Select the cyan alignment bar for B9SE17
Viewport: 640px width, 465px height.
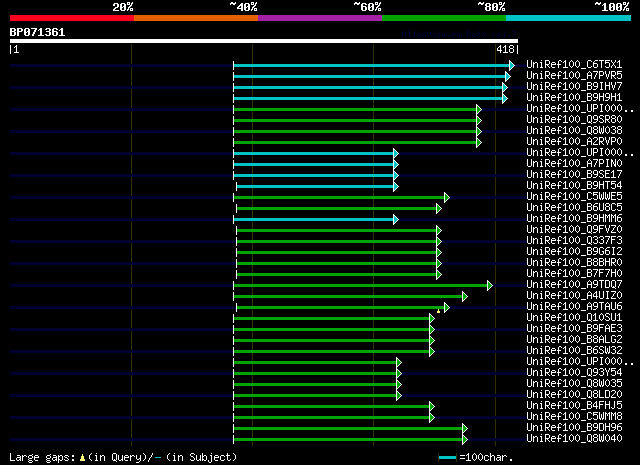pyautogui.click(x=313, y=176)
